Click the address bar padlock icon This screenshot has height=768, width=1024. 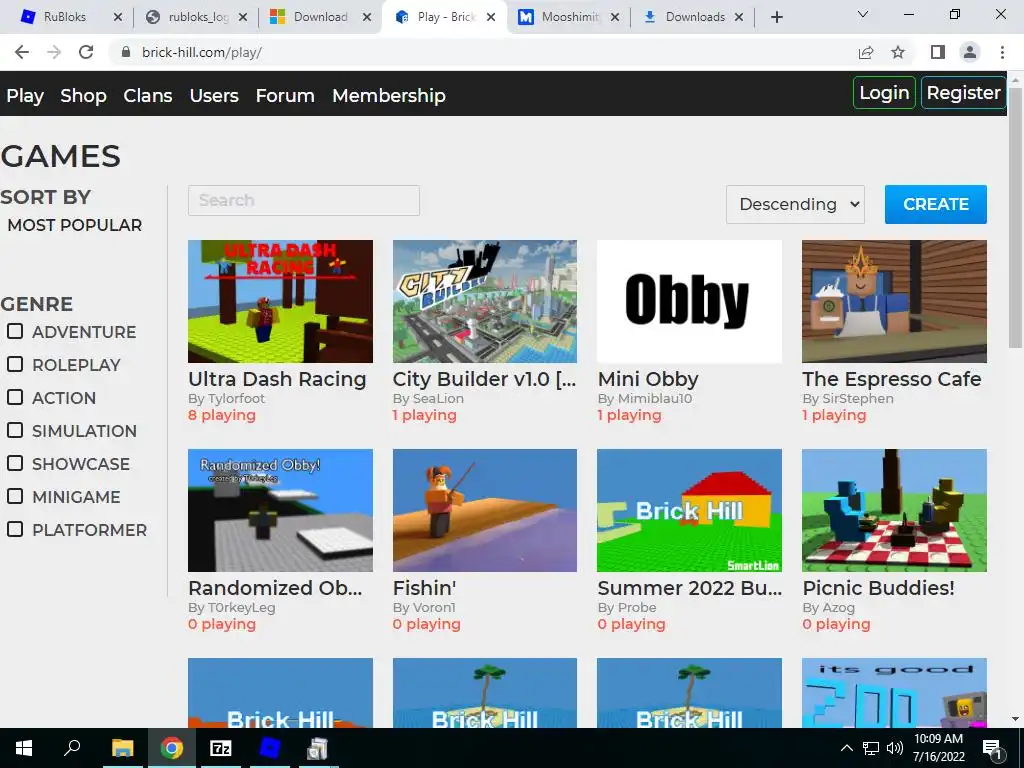point(126,52)
